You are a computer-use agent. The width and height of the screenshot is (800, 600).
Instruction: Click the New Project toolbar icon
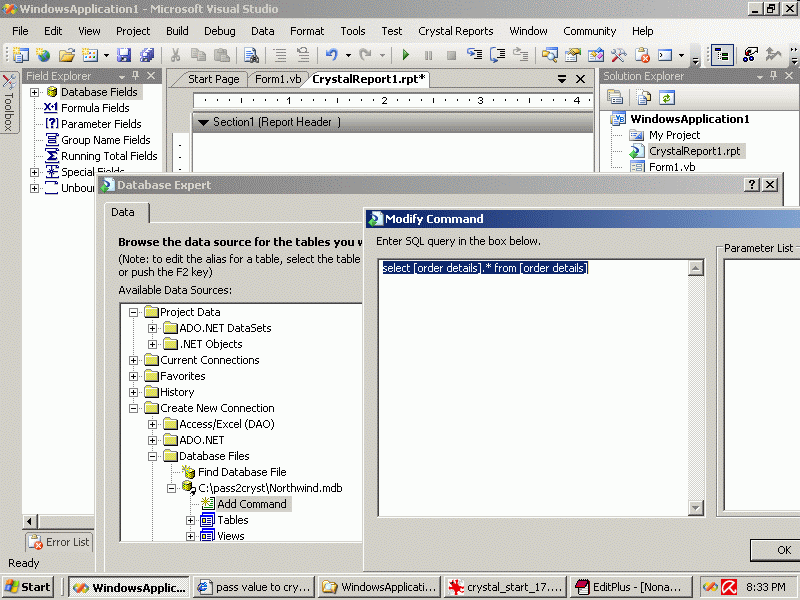pyautogui.click(x=20, y=55)
